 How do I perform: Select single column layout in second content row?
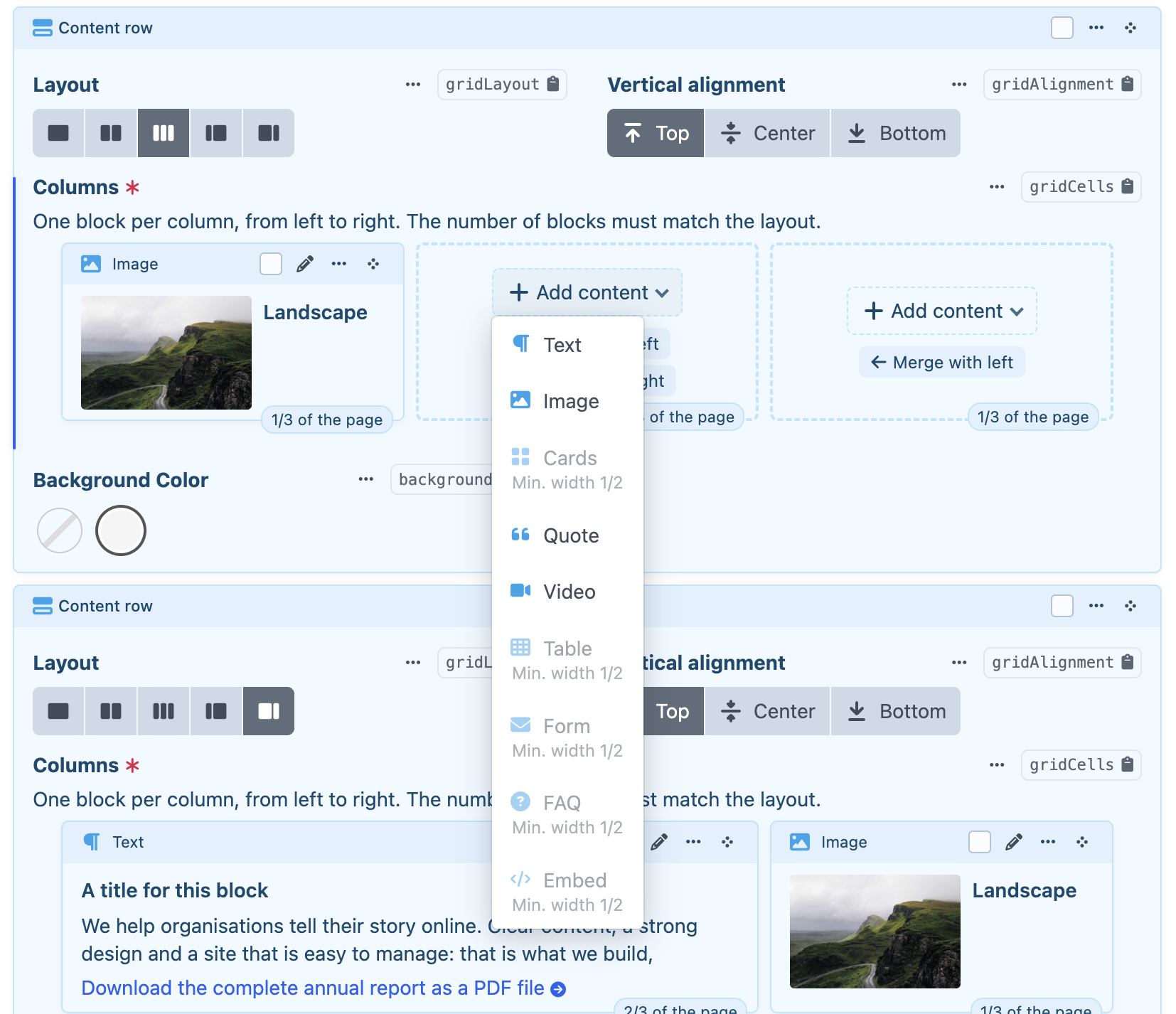click(58, 711)
